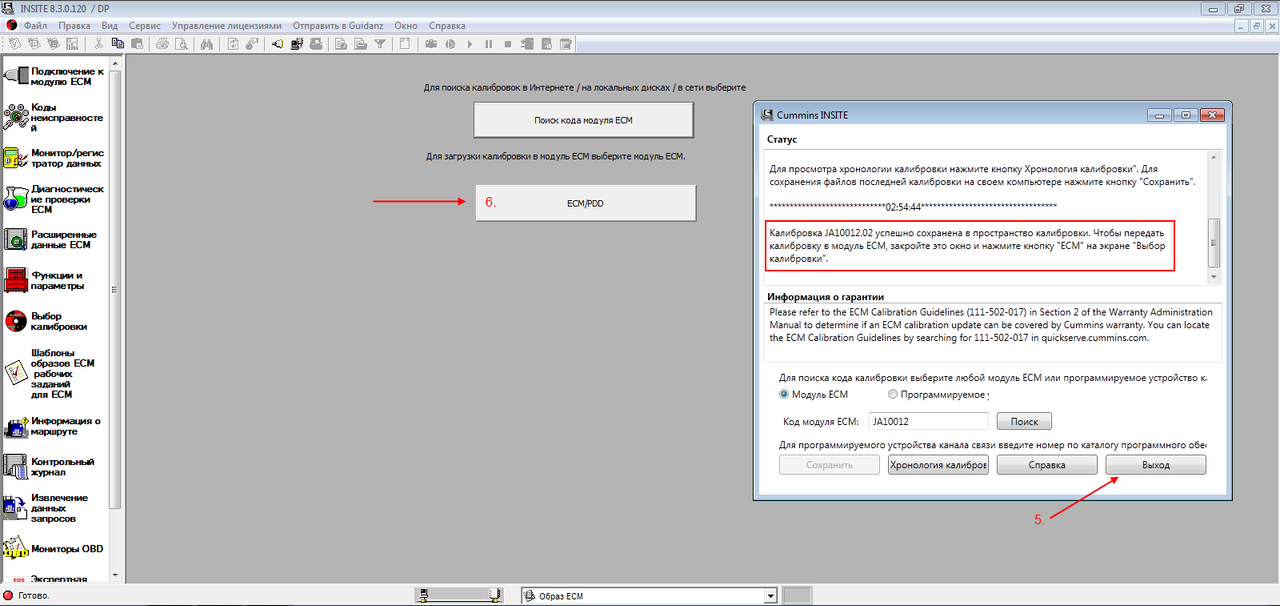
Task: Open 'Управление лицензиями' menu
Action: point(226,25)
